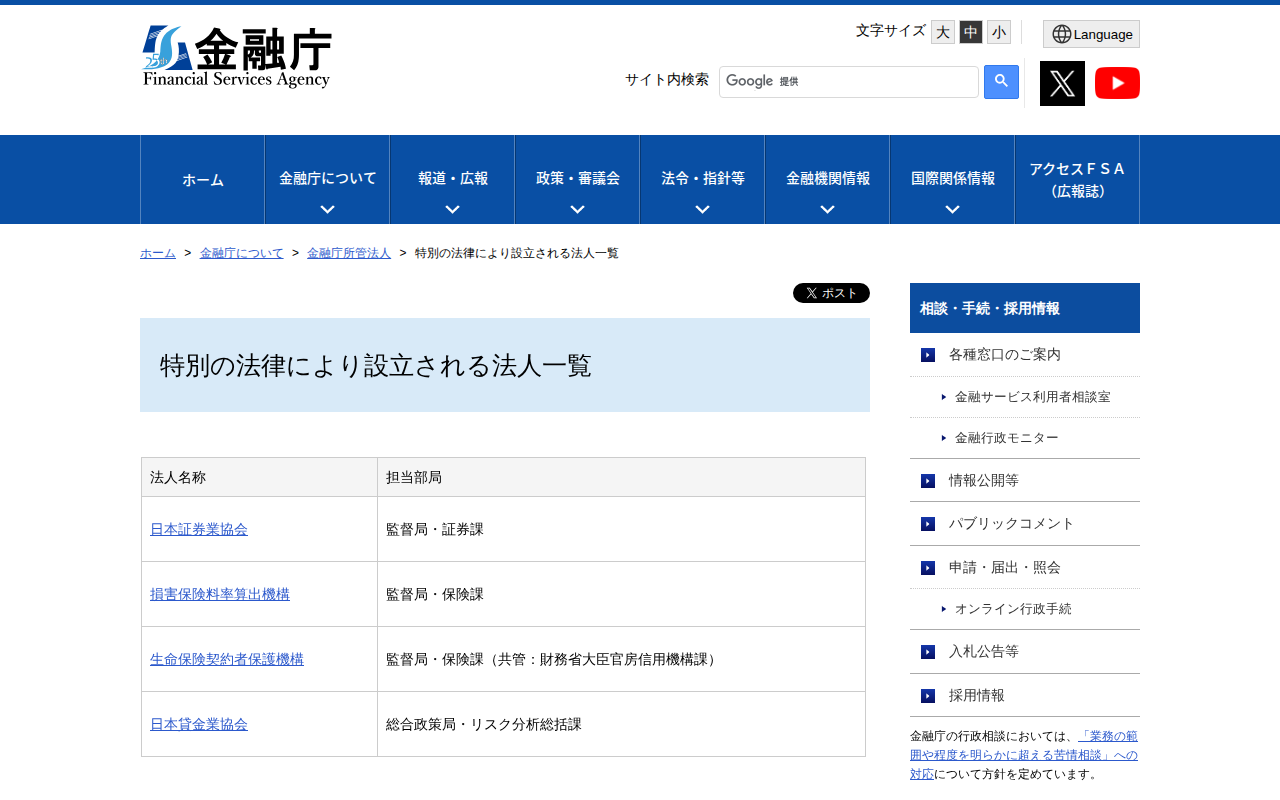
Task: Go to ホーム in main navigation
Action: click(x=203, y=180)
